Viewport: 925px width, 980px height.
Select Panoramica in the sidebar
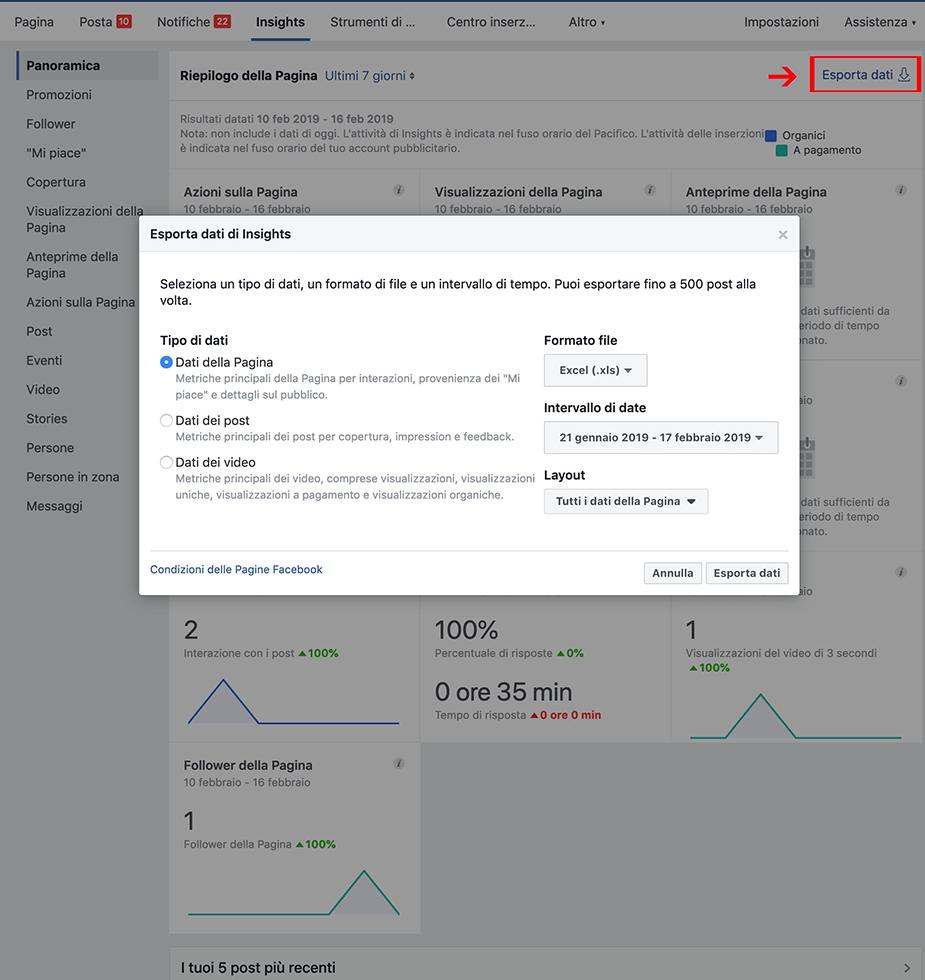[x=88, y=66]
